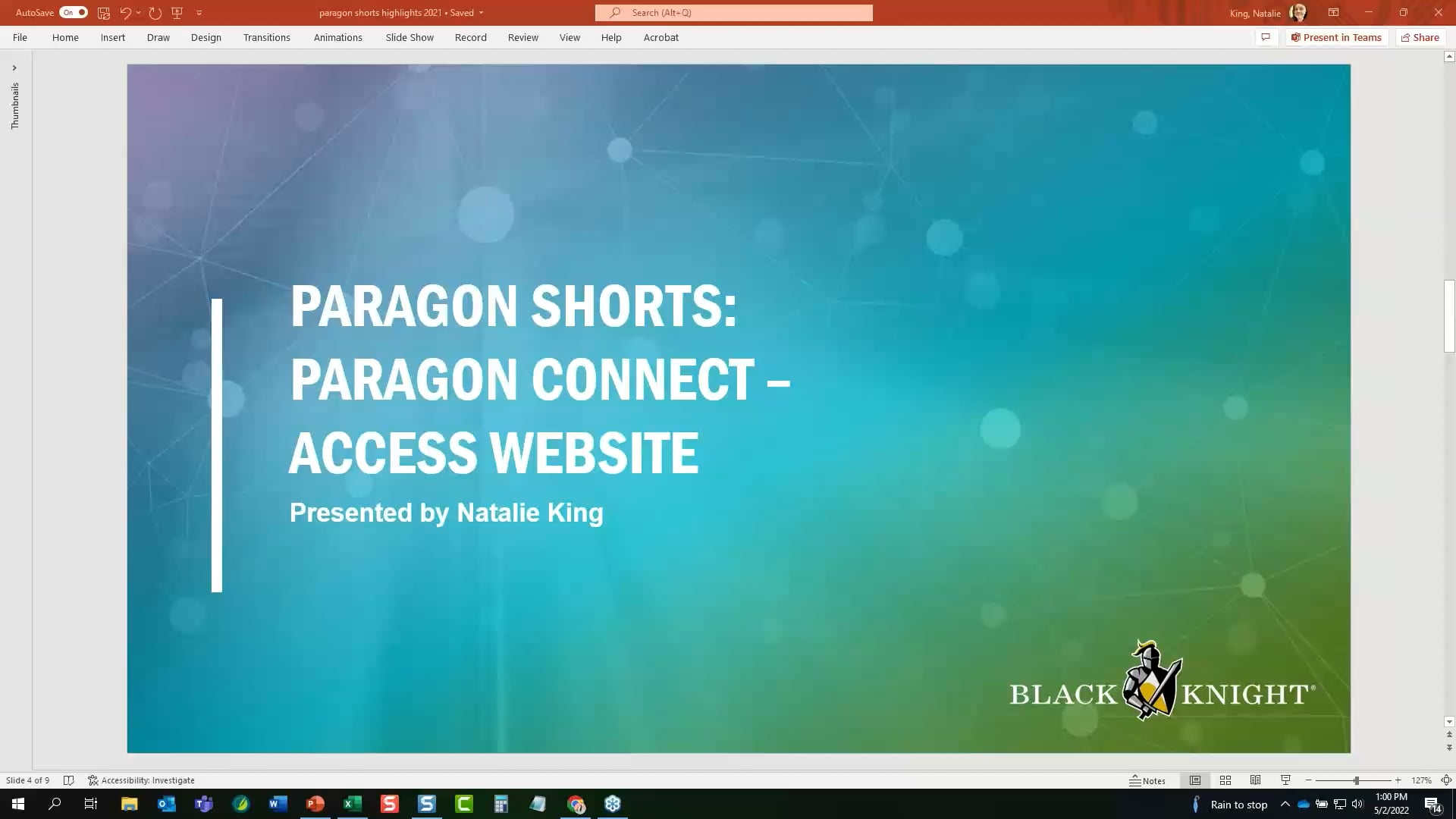Click Present in Teams button
Image resolution: width=1456 pixels, height=819 pixels.
pos(1336,37)
